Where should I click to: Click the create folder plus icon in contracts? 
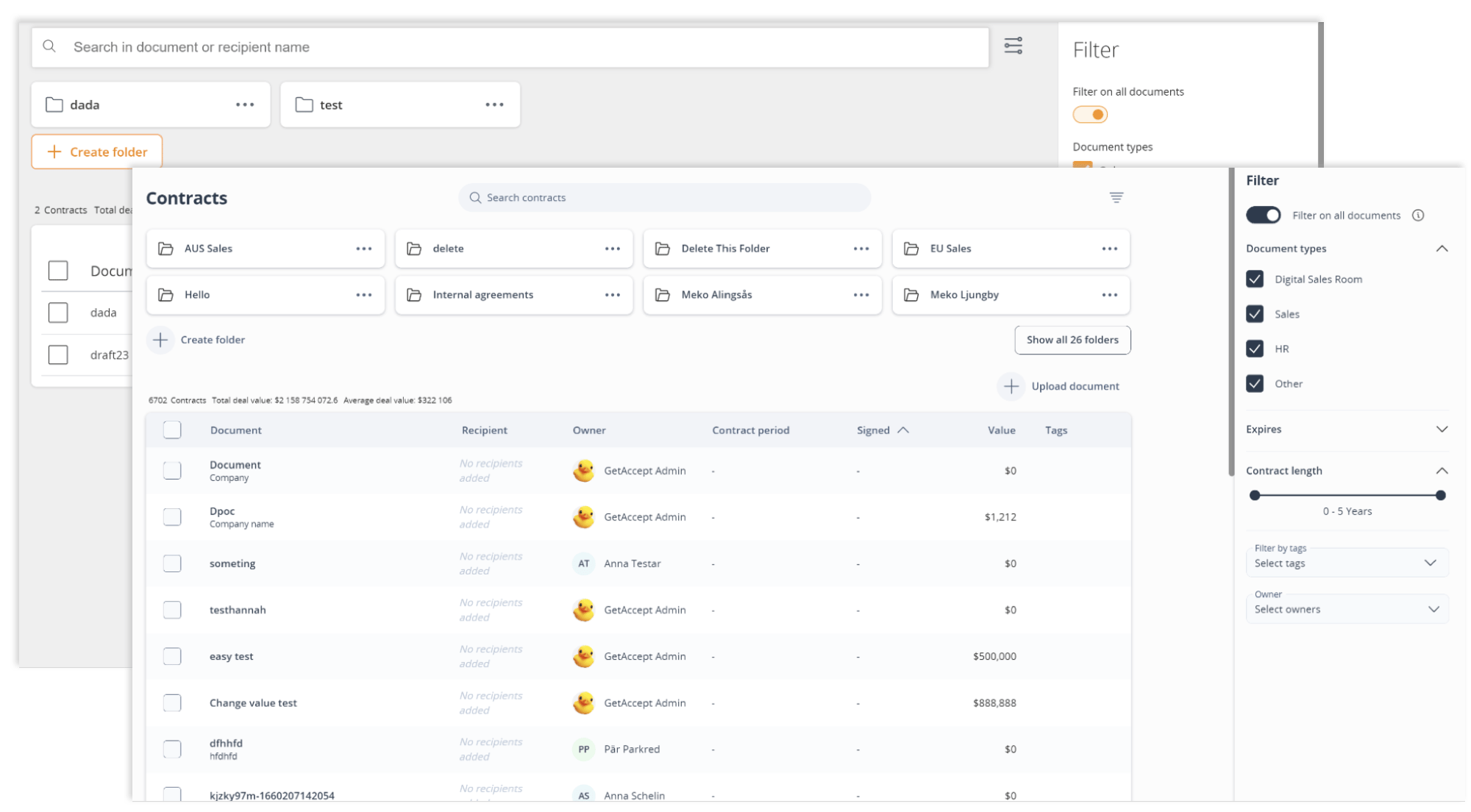point(159,339)
